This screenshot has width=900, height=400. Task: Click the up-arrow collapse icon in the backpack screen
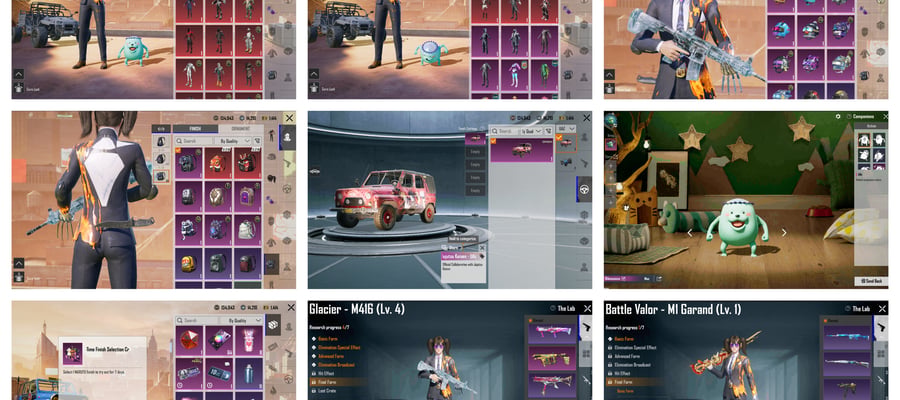19,263
